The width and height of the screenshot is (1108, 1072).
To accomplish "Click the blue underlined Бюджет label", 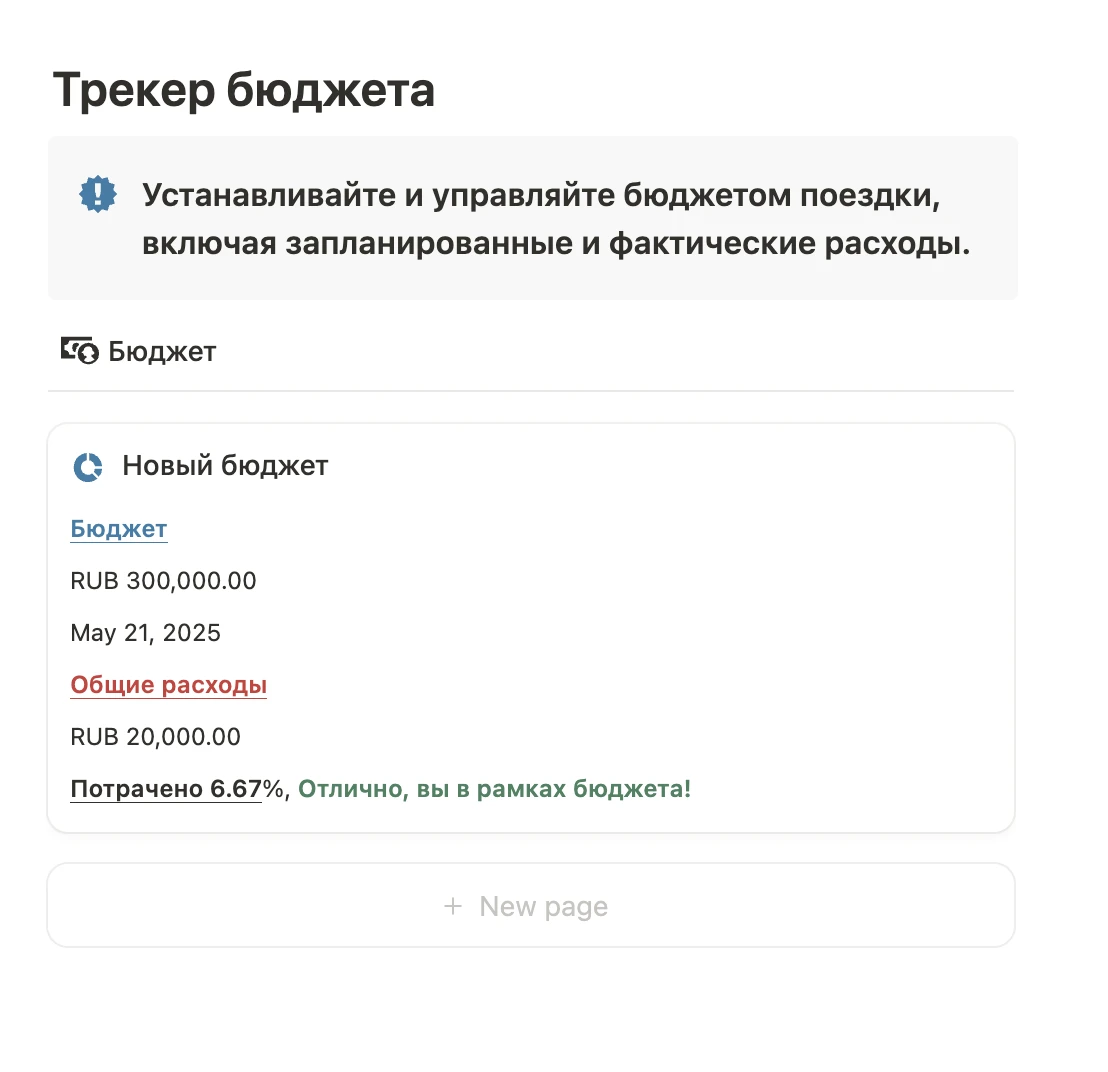I will [119, 529].
